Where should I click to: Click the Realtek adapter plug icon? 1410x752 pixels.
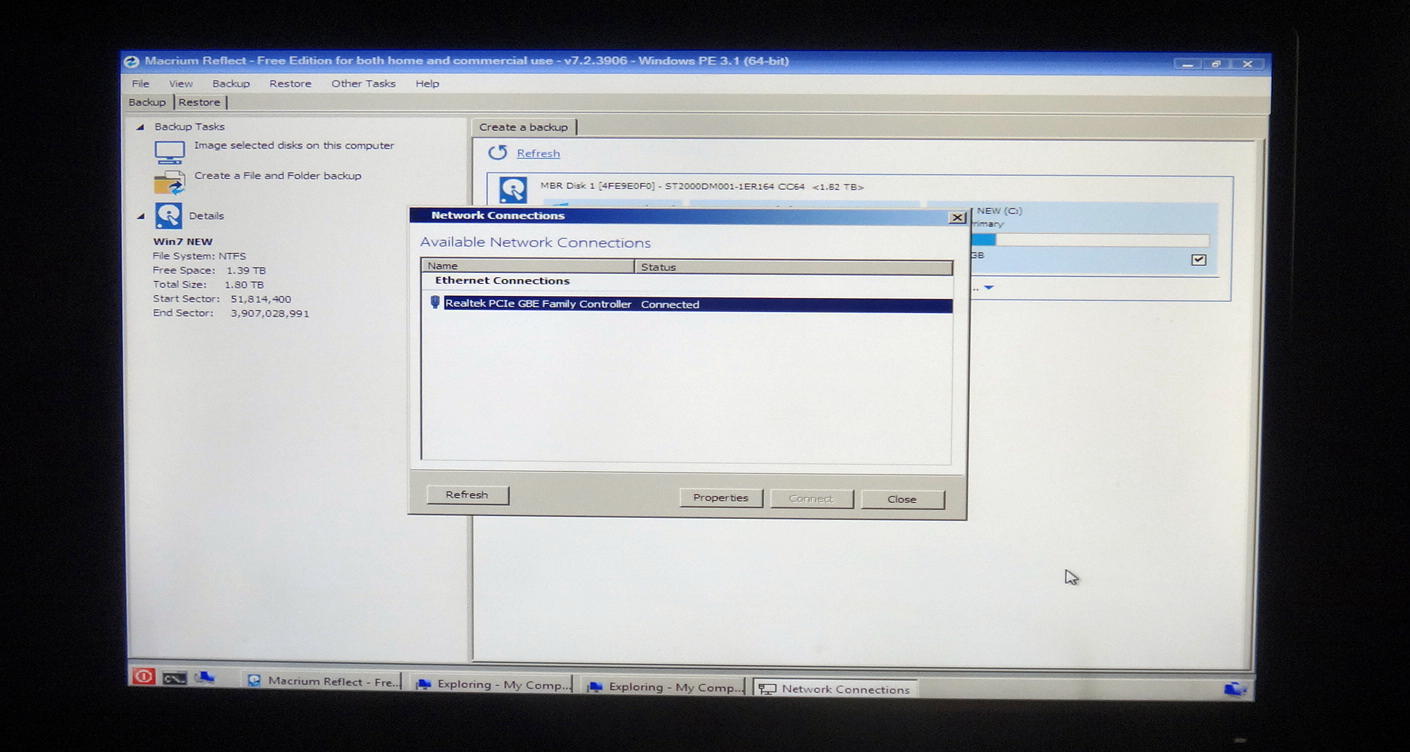coord(434,303)
